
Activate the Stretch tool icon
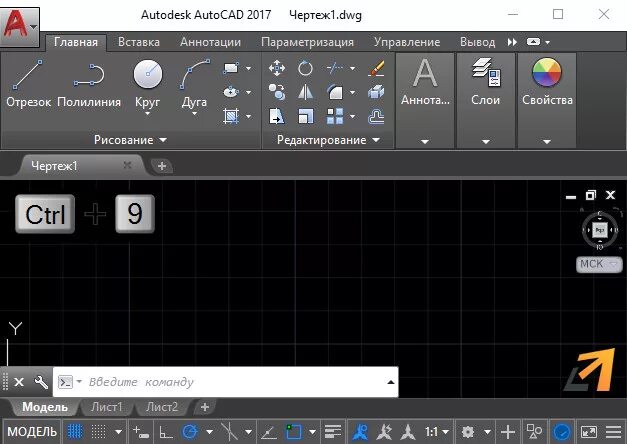[277, 116]
